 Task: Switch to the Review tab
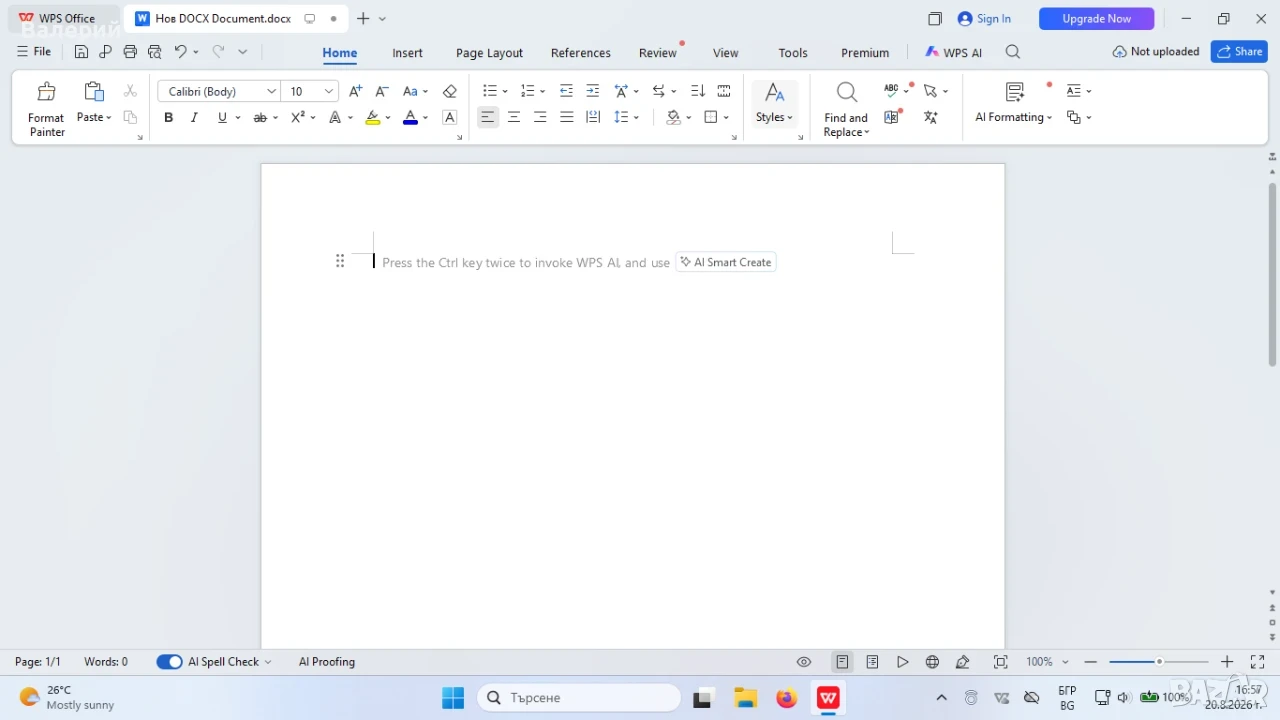pyautogui.click(x=657, y=53)
